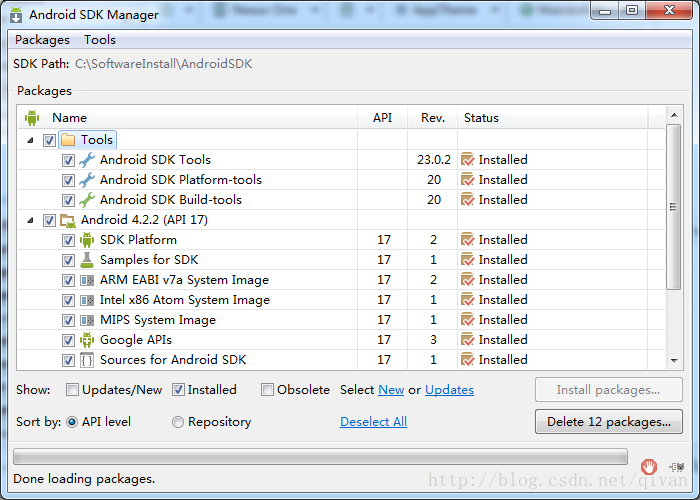Click the API column header
Screen dimensions: 700x500
383,118
